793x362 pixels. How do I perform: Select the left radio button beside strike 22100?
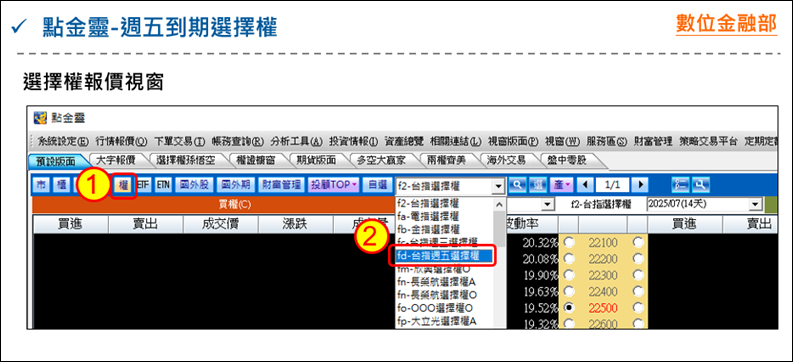click(x=570, y=243)
